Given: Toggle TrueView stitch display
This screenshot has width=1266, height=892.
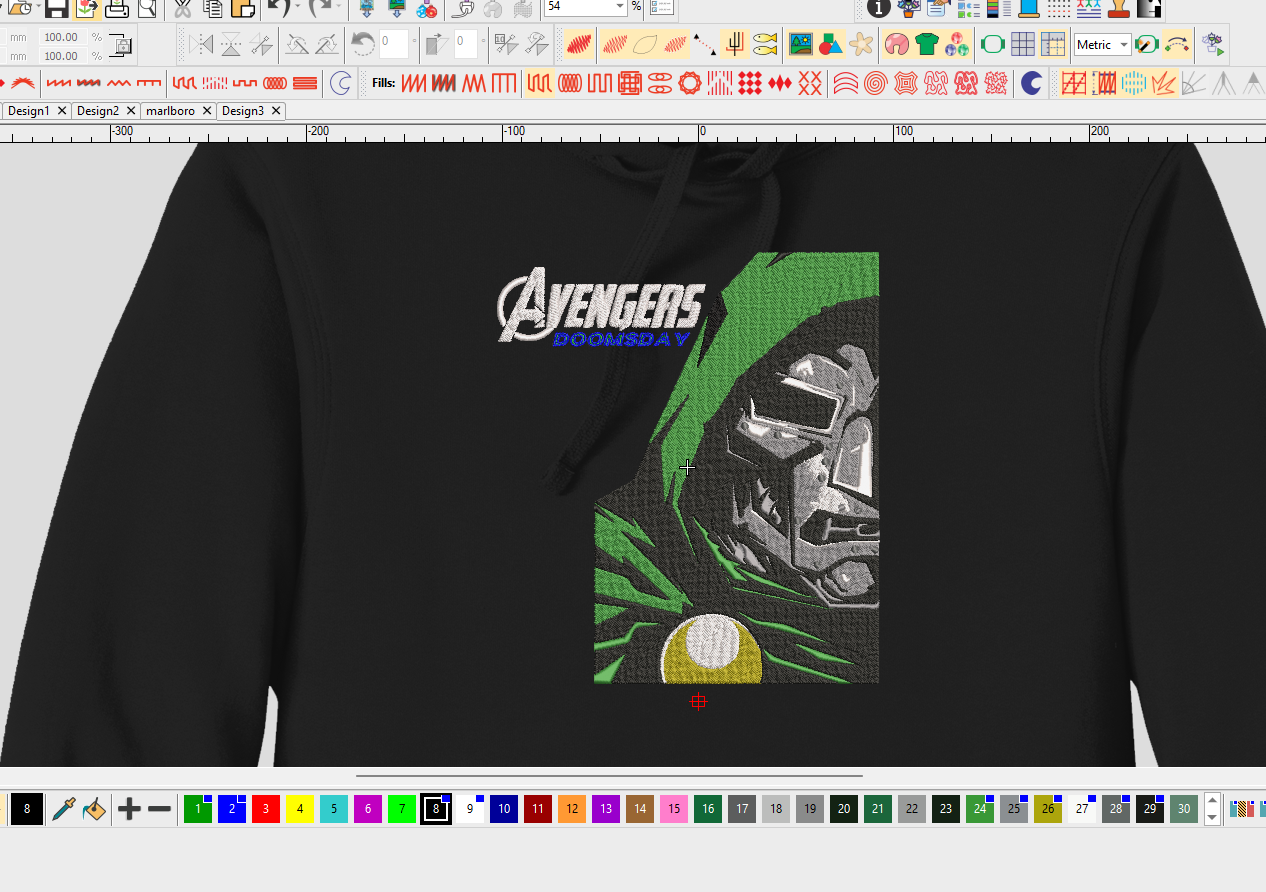Looking at the screenshot, I should (579, 44).
